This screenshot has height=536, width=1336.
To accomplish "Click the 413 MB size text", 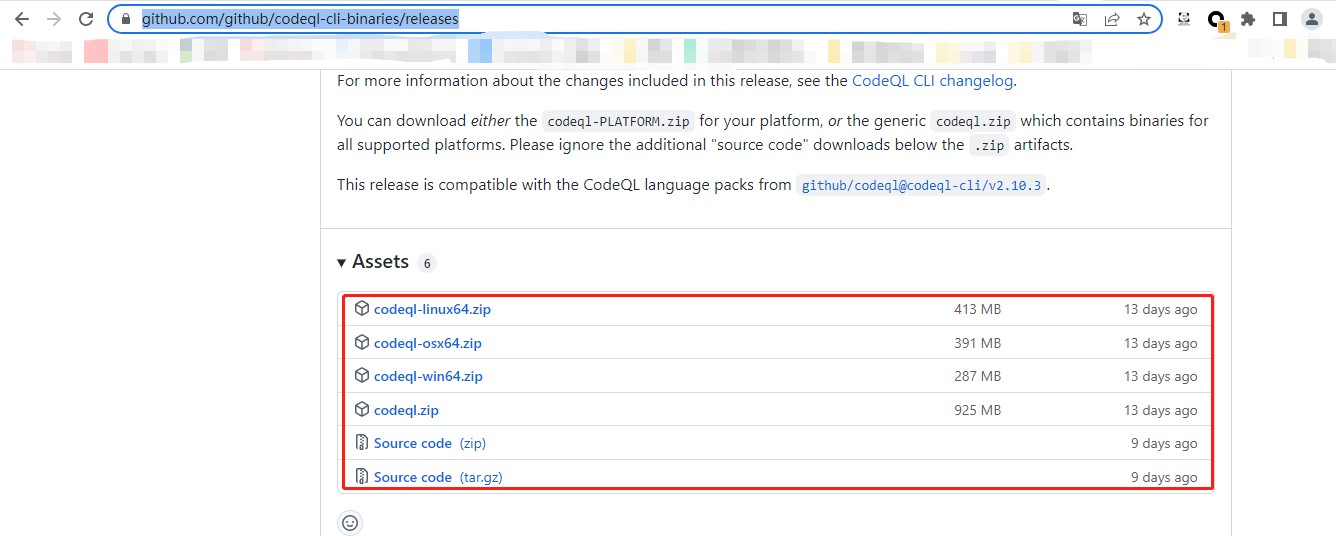I will click(x=977, y=309).
